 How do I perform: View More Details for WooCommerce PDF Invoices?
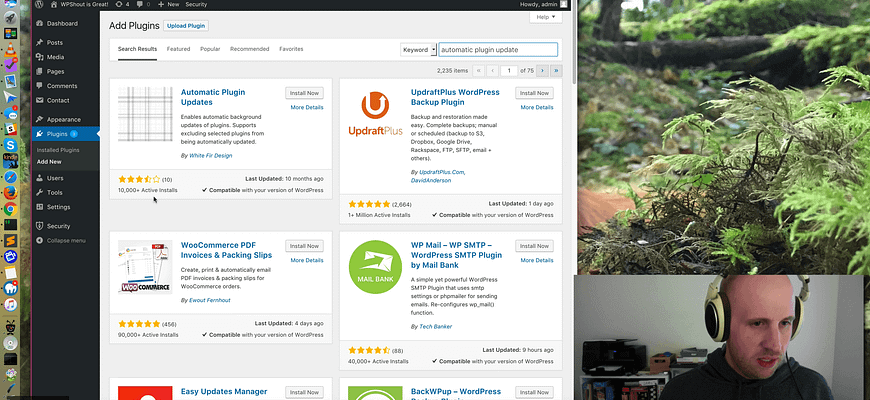click(307, 260)
